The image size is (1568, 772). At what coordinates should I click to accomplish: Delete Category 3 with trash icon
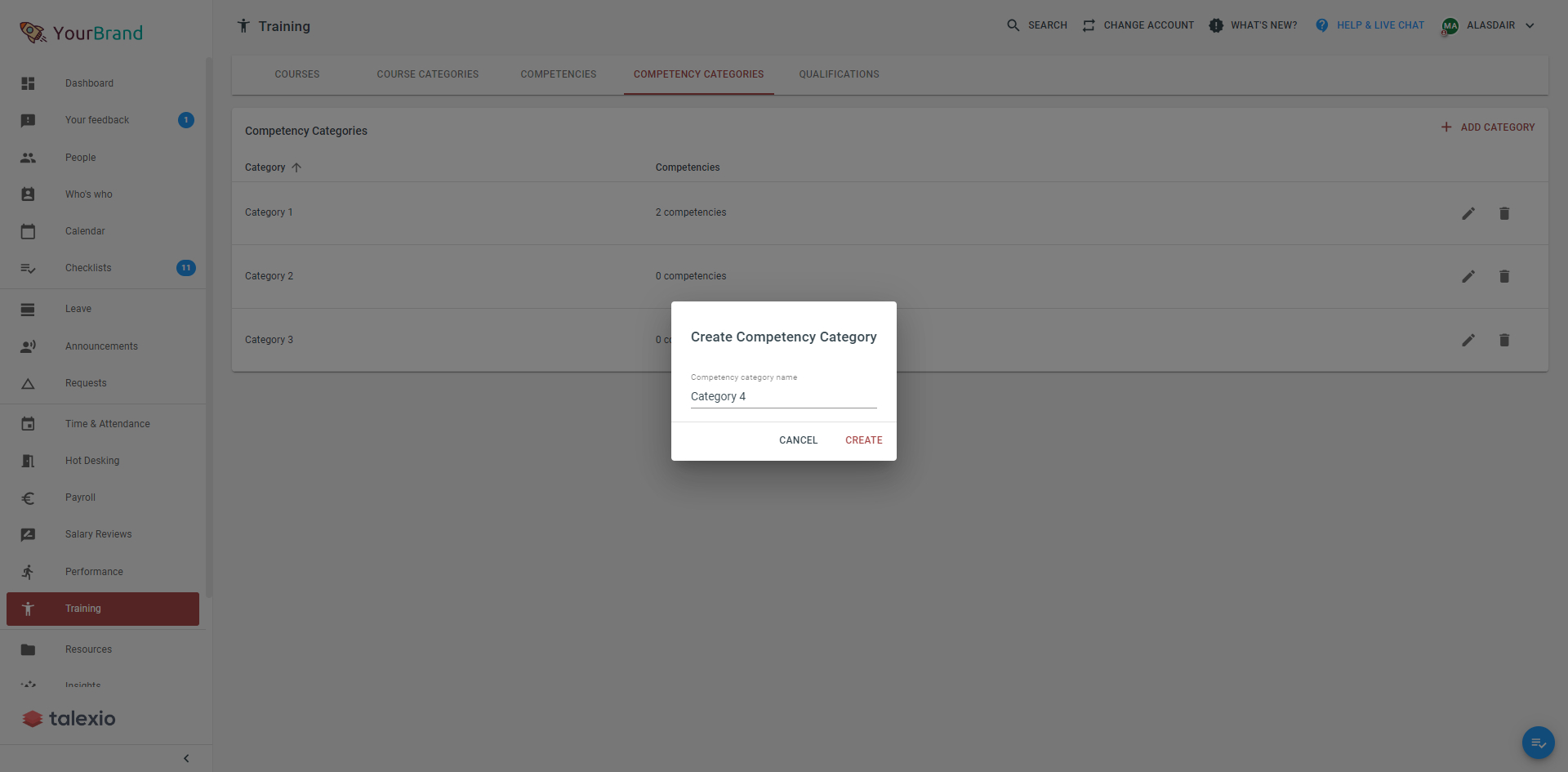[1504, 340]
